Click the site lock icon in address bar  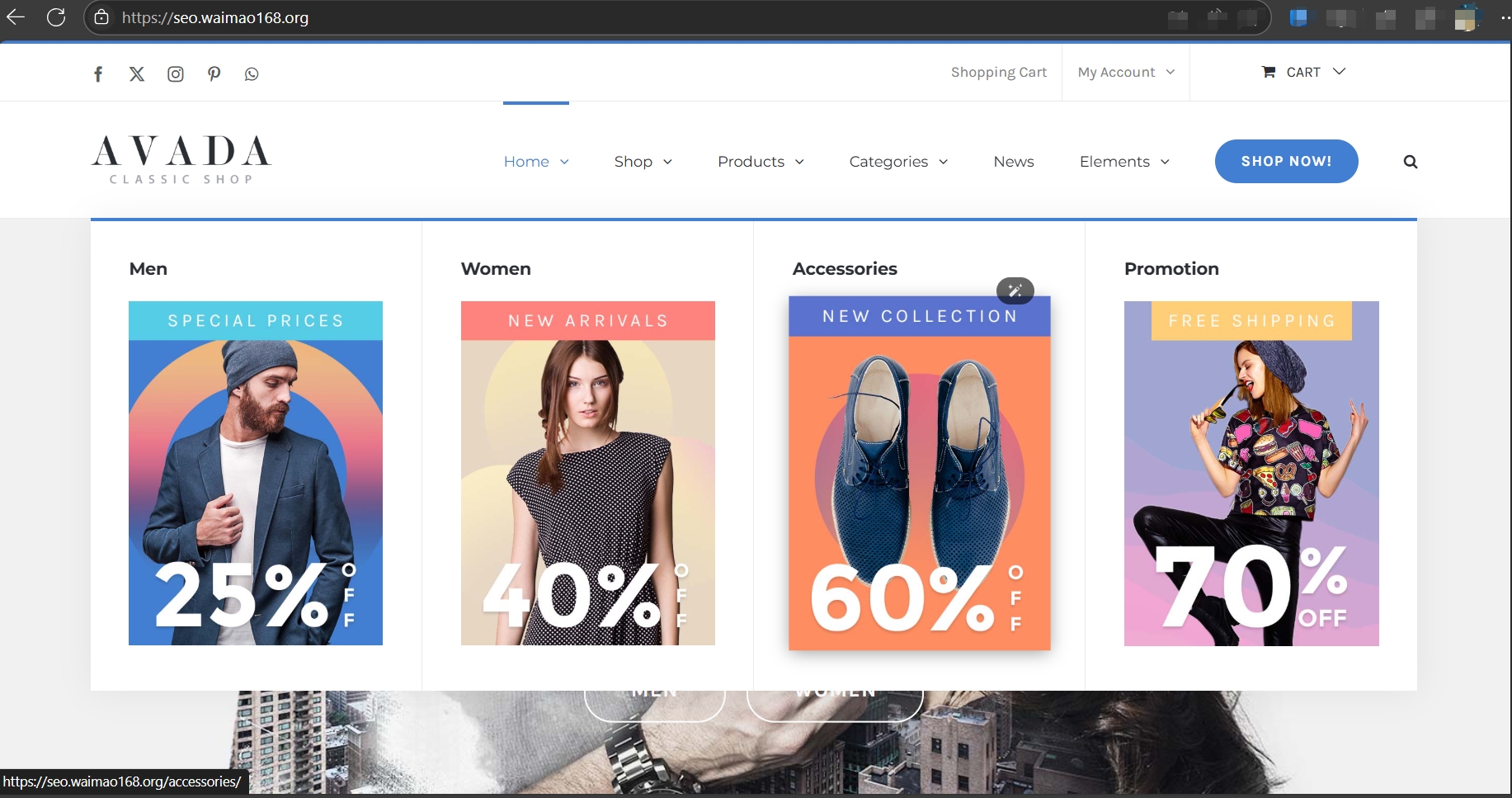pyautogui.click(x=101, y=17)
